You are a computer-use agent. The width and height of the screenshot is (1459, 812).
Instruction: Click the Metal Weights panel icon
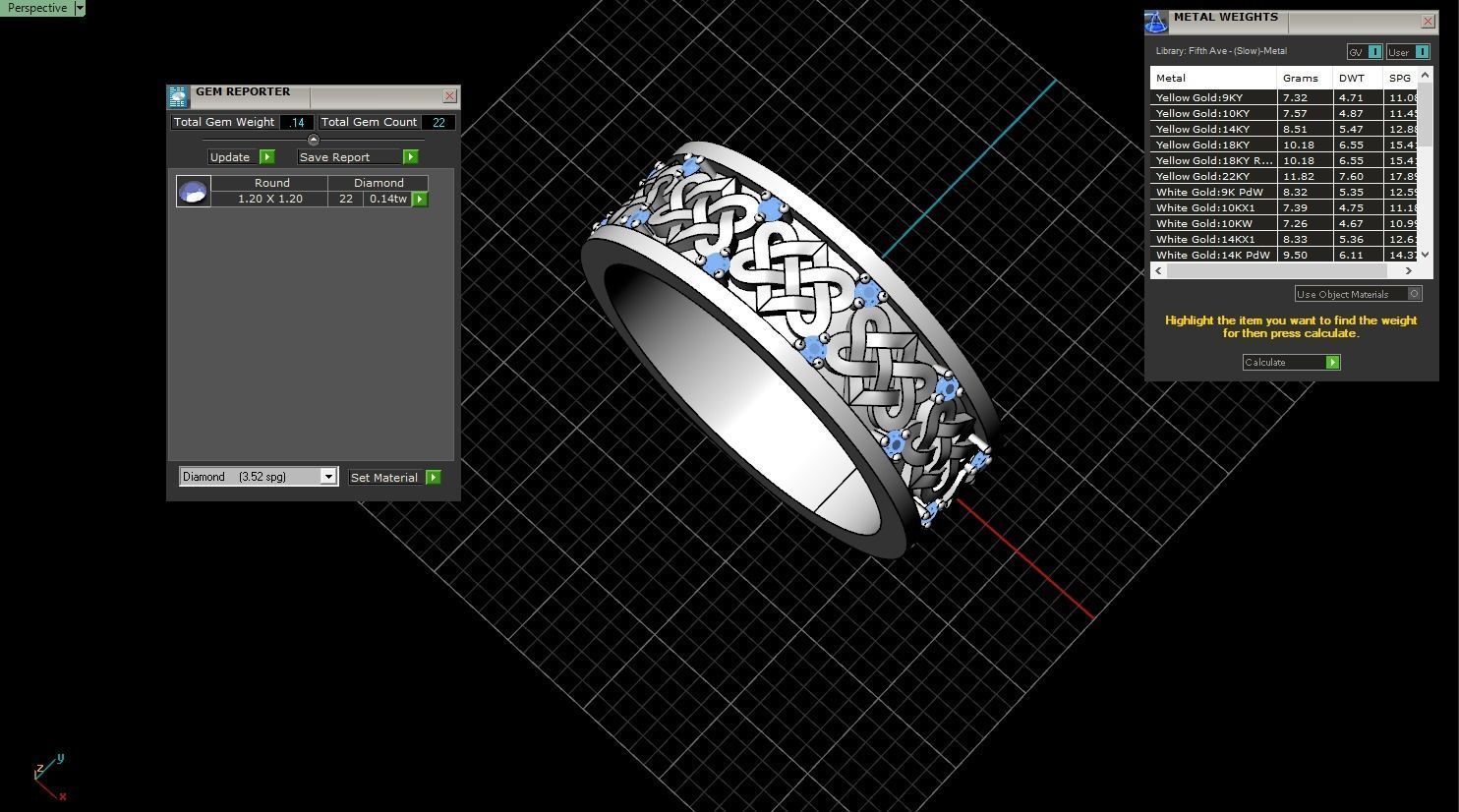(x=1156, y=22)
